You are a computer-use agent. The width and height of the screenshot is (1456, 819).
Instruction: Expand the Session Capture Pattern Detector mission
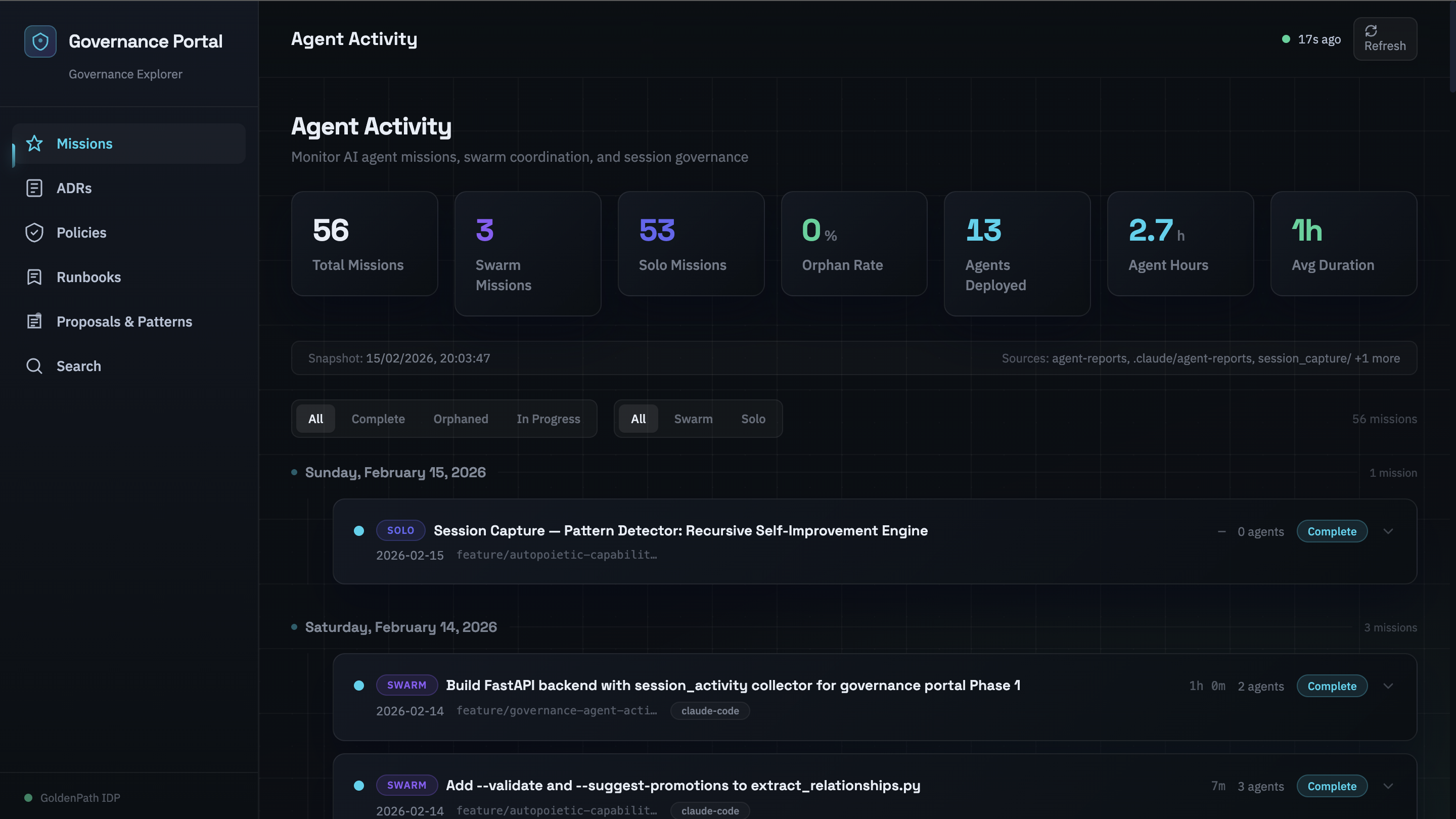click(x=1388, y=531)
